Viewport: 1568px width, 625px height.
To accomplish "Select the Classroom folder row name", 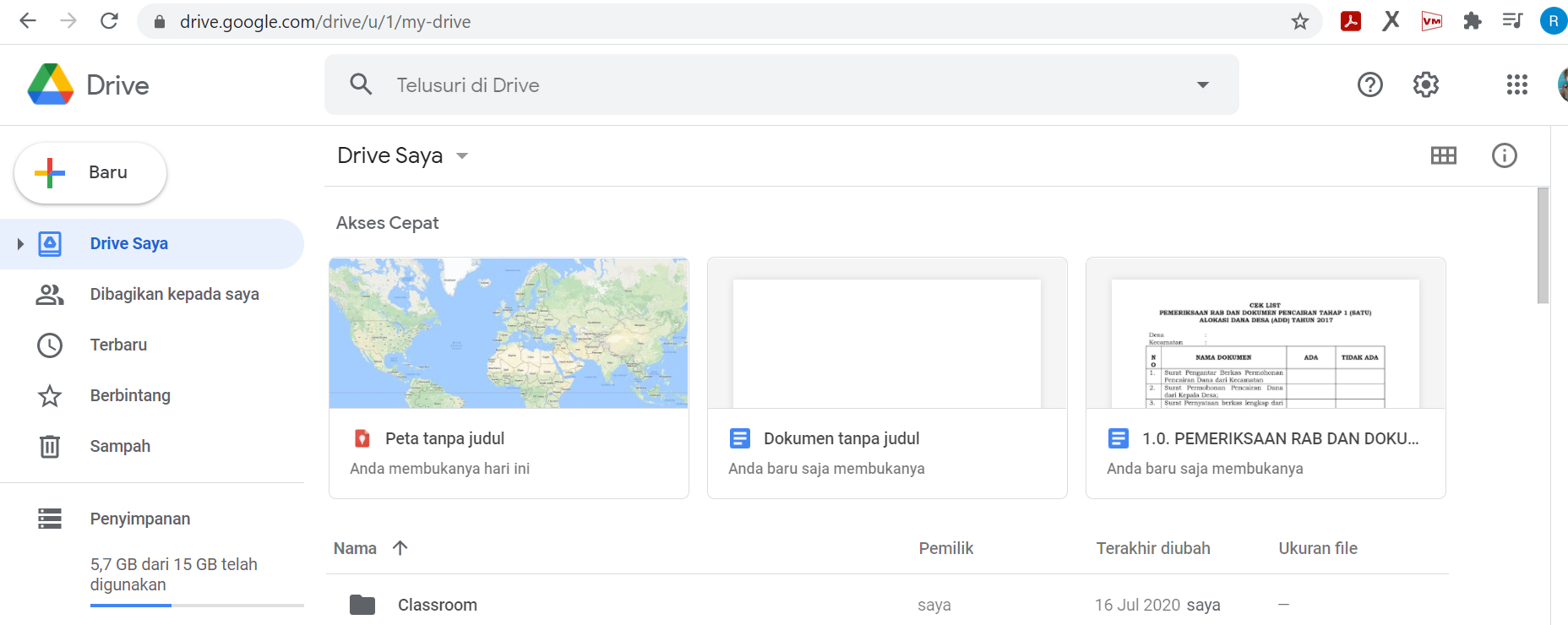I will (x=438, y=605).
